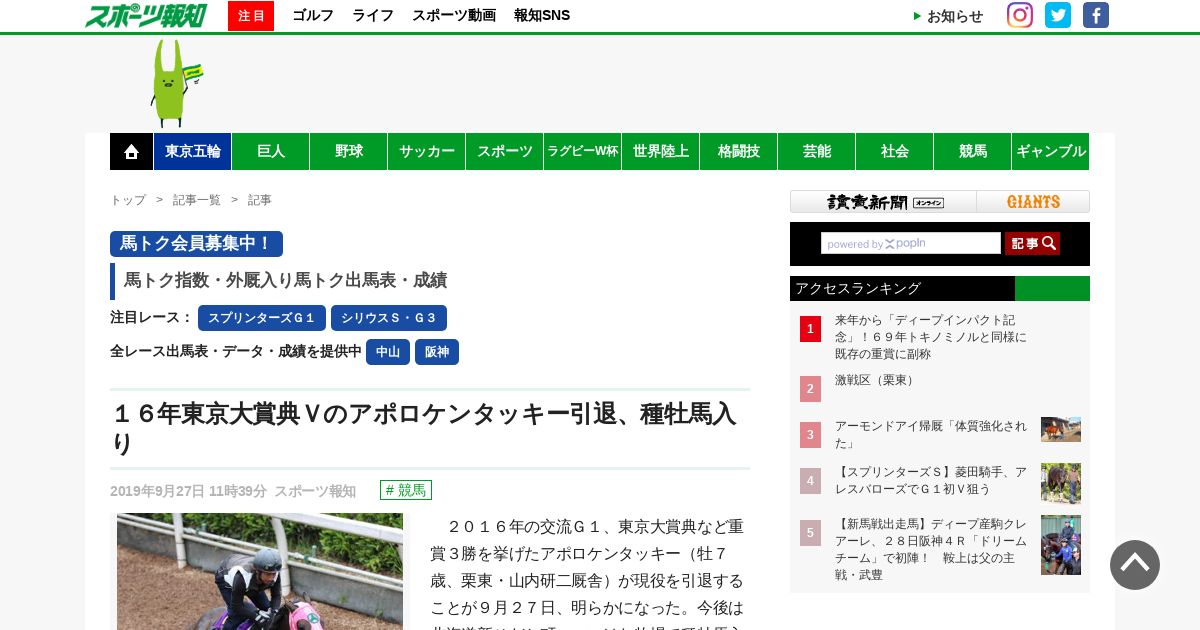Switch to the 競馬 nav tab

point(973,152)
